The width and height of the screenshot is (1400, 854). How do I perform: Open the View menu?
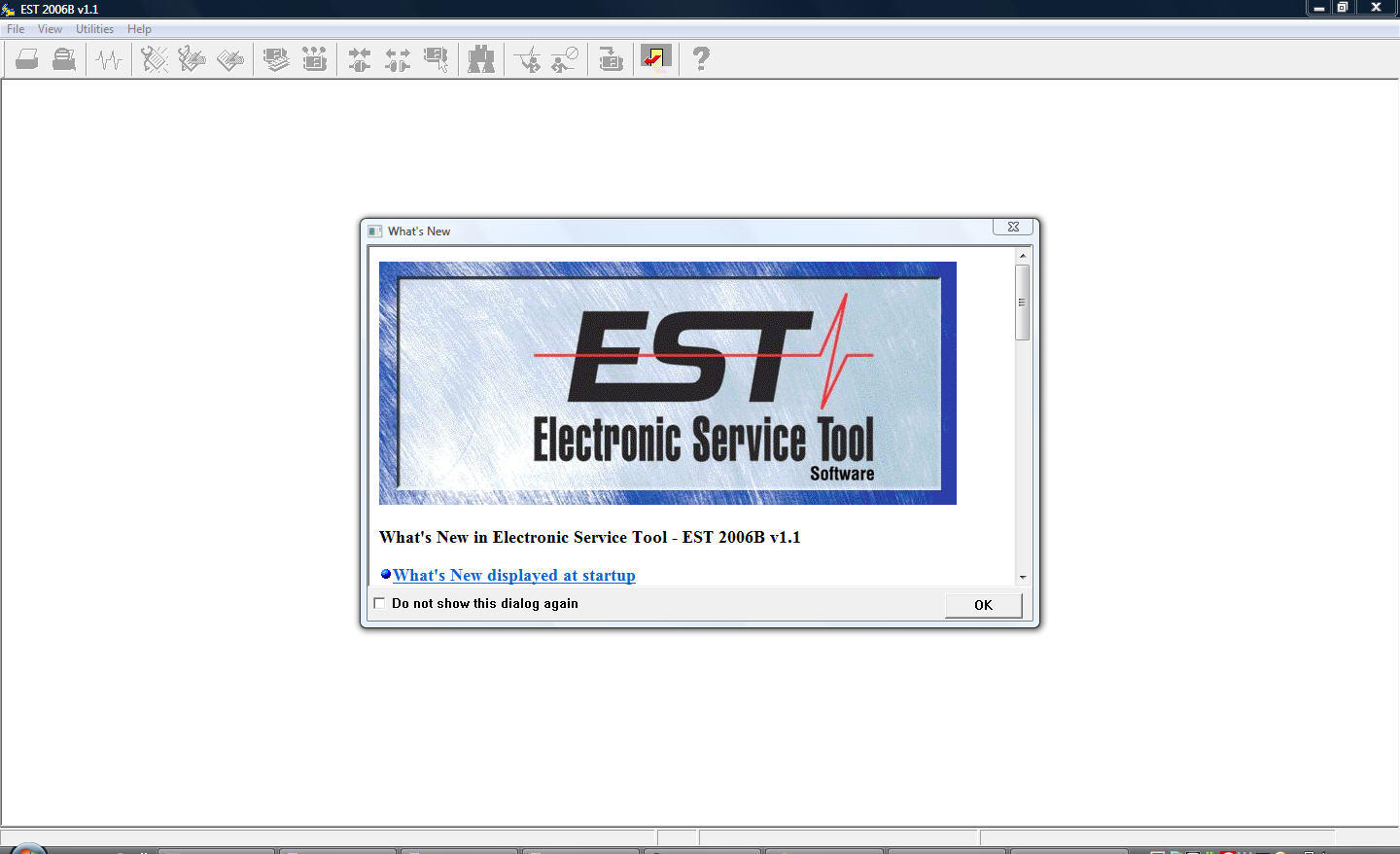click(x=50, y=29)
